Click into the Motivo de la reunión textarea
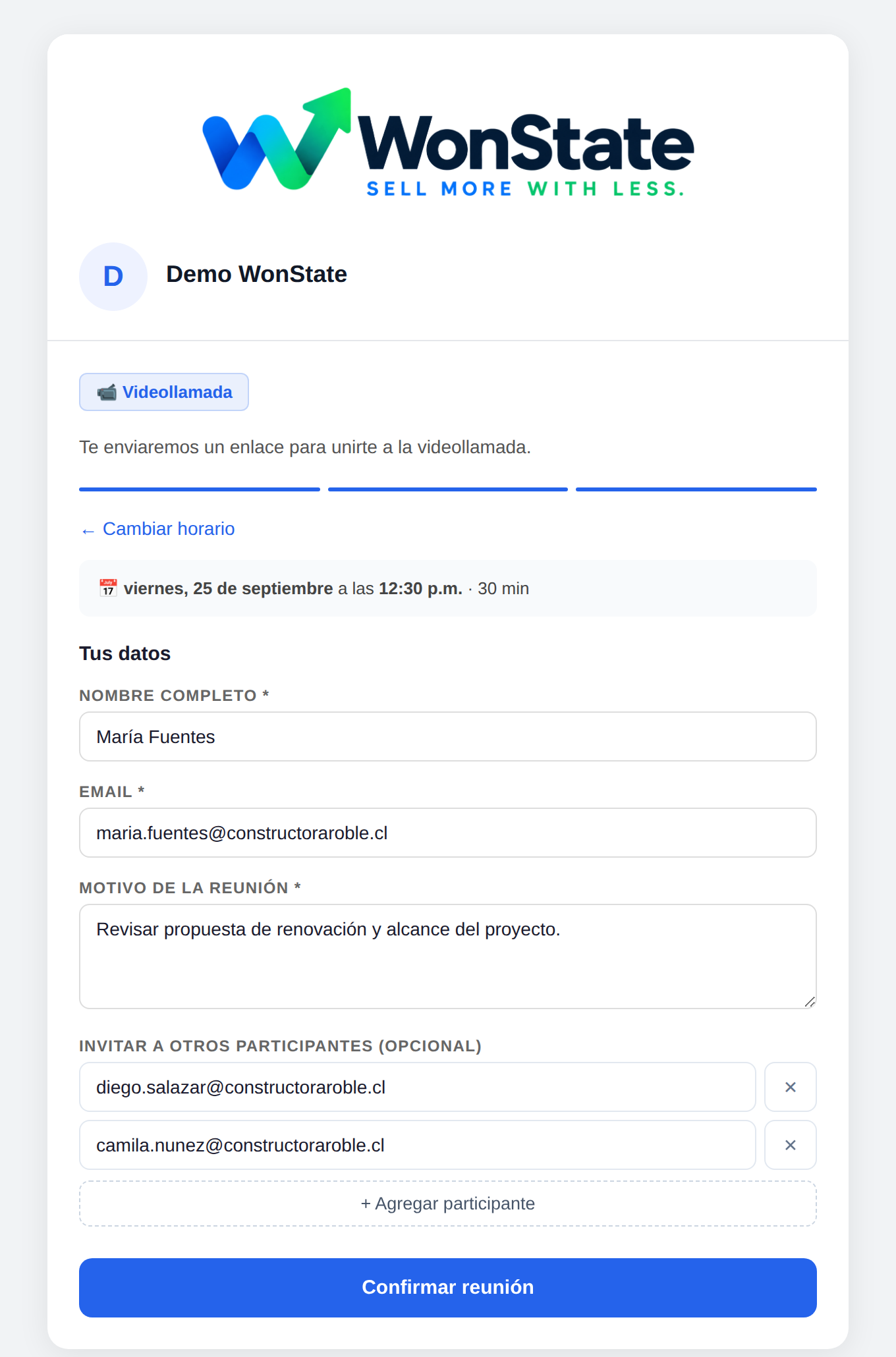896x1357 pixels. tap(448, 956)
